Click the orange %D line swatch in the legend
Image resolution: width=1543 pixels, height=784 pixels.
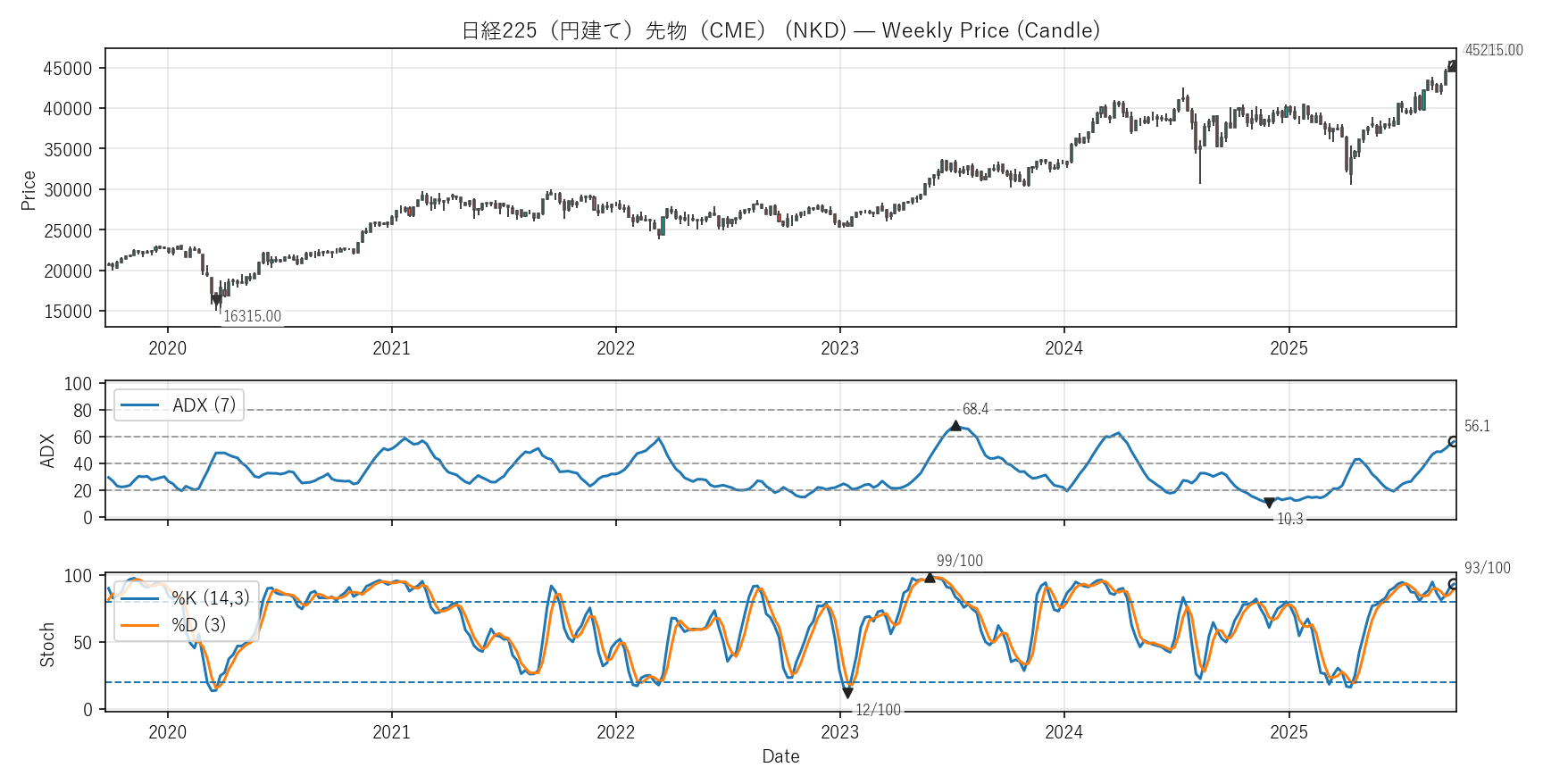click(x=140, y=625)
